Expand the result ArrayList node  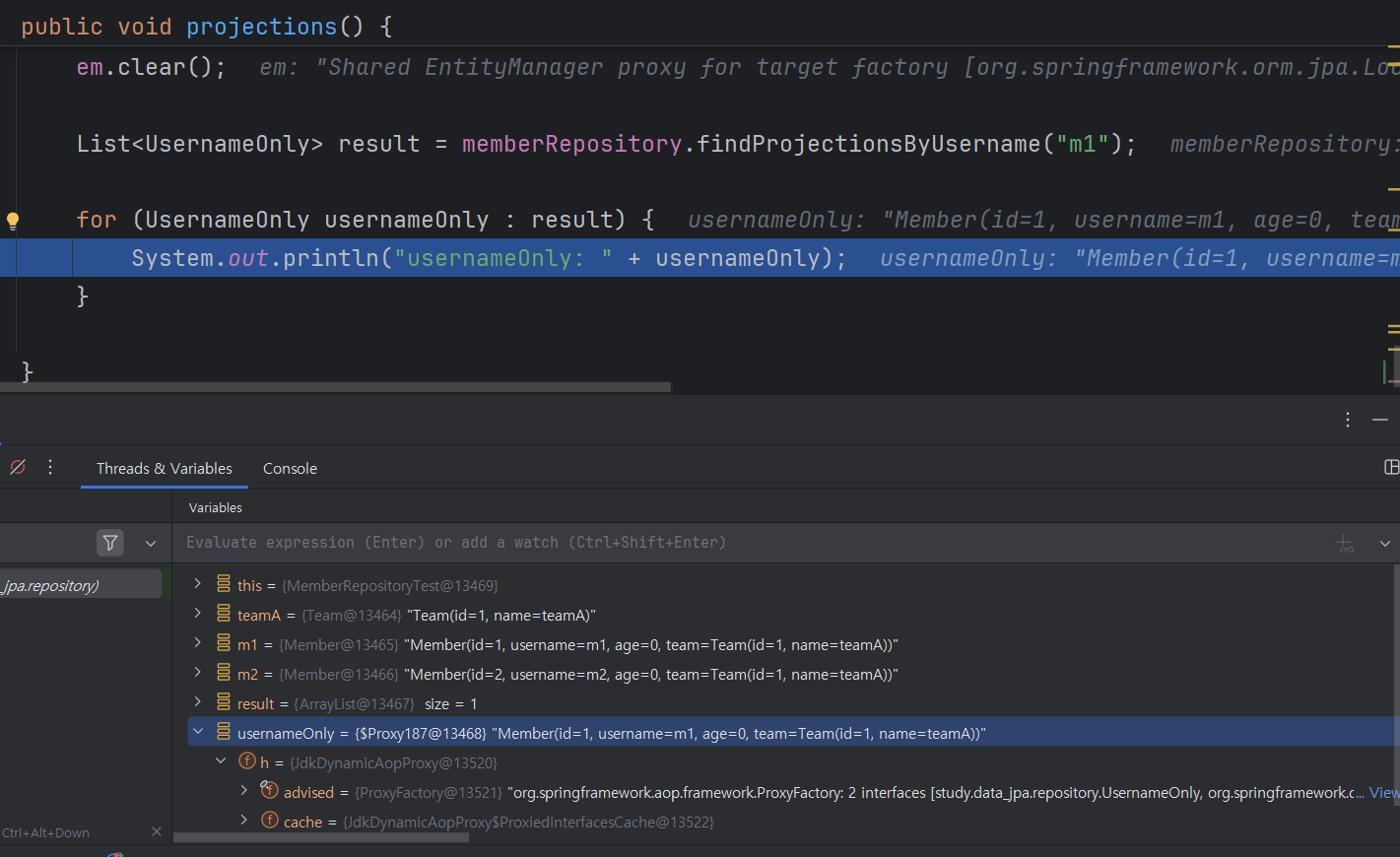(x=198, y=702)
